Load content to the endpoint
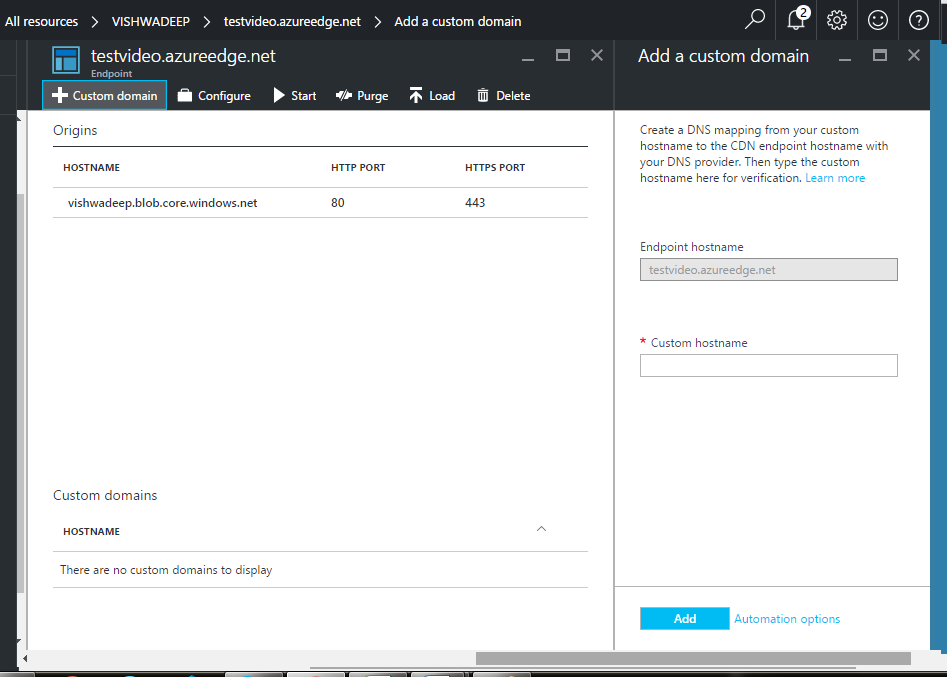Screen dimensions: 949x679 coord(432,96)
